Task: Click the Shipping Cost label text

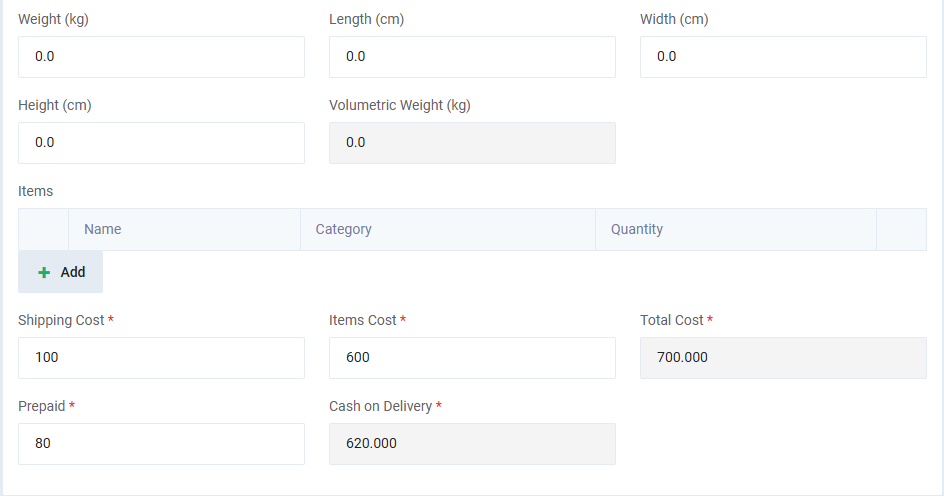Action: point(61,320)
